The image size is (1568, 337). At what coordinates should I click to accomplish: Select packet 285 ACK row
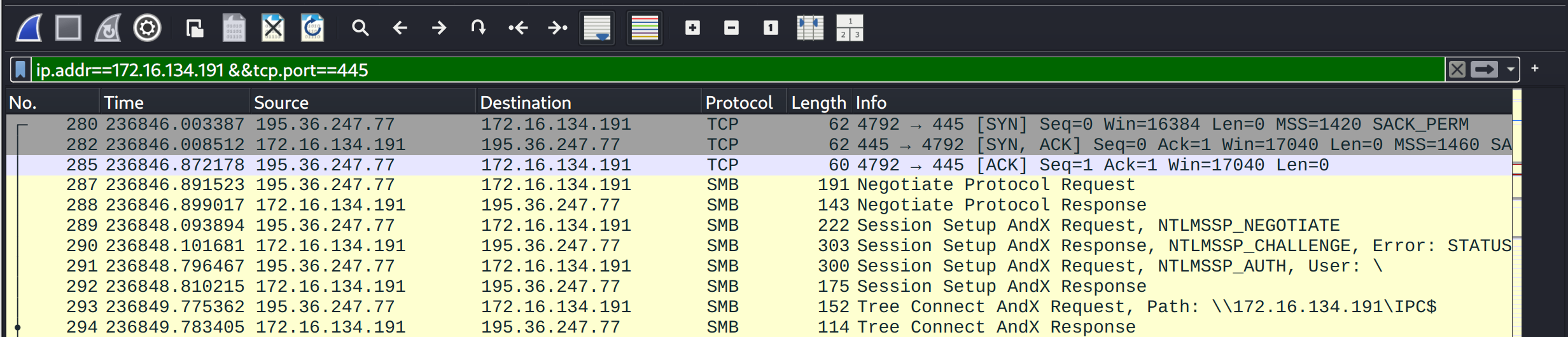coord(759,165)
